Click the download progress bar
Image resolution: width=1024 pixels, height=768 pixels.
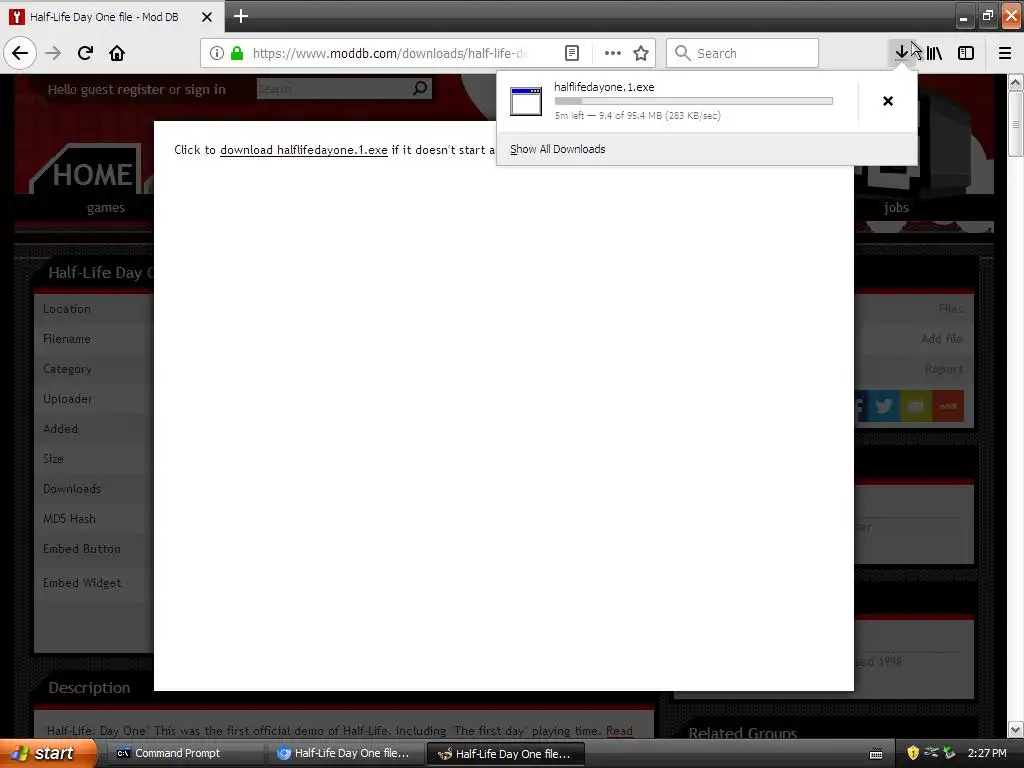(694, 101)
